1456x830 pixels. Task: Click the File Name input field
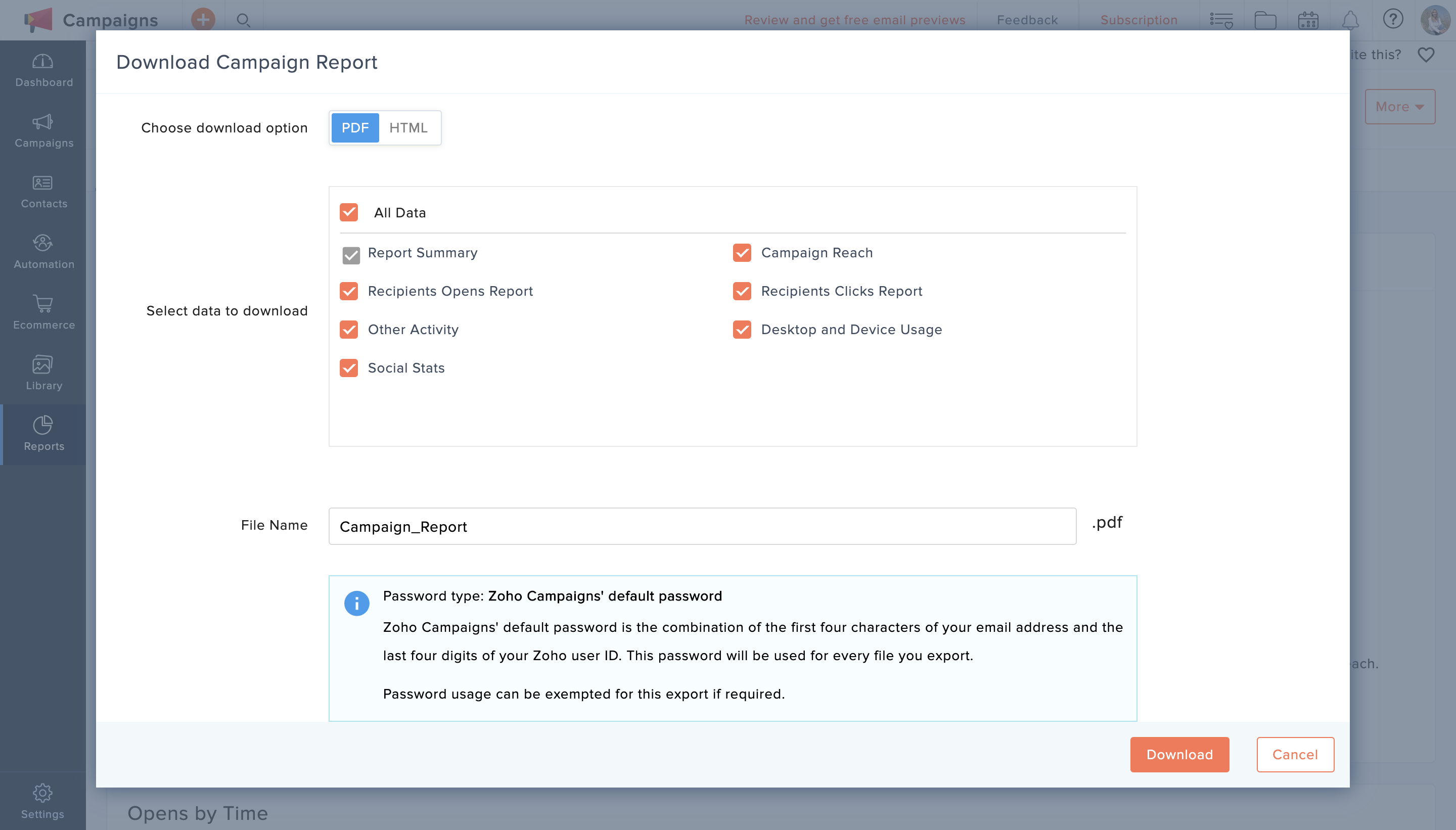(702, 526)
